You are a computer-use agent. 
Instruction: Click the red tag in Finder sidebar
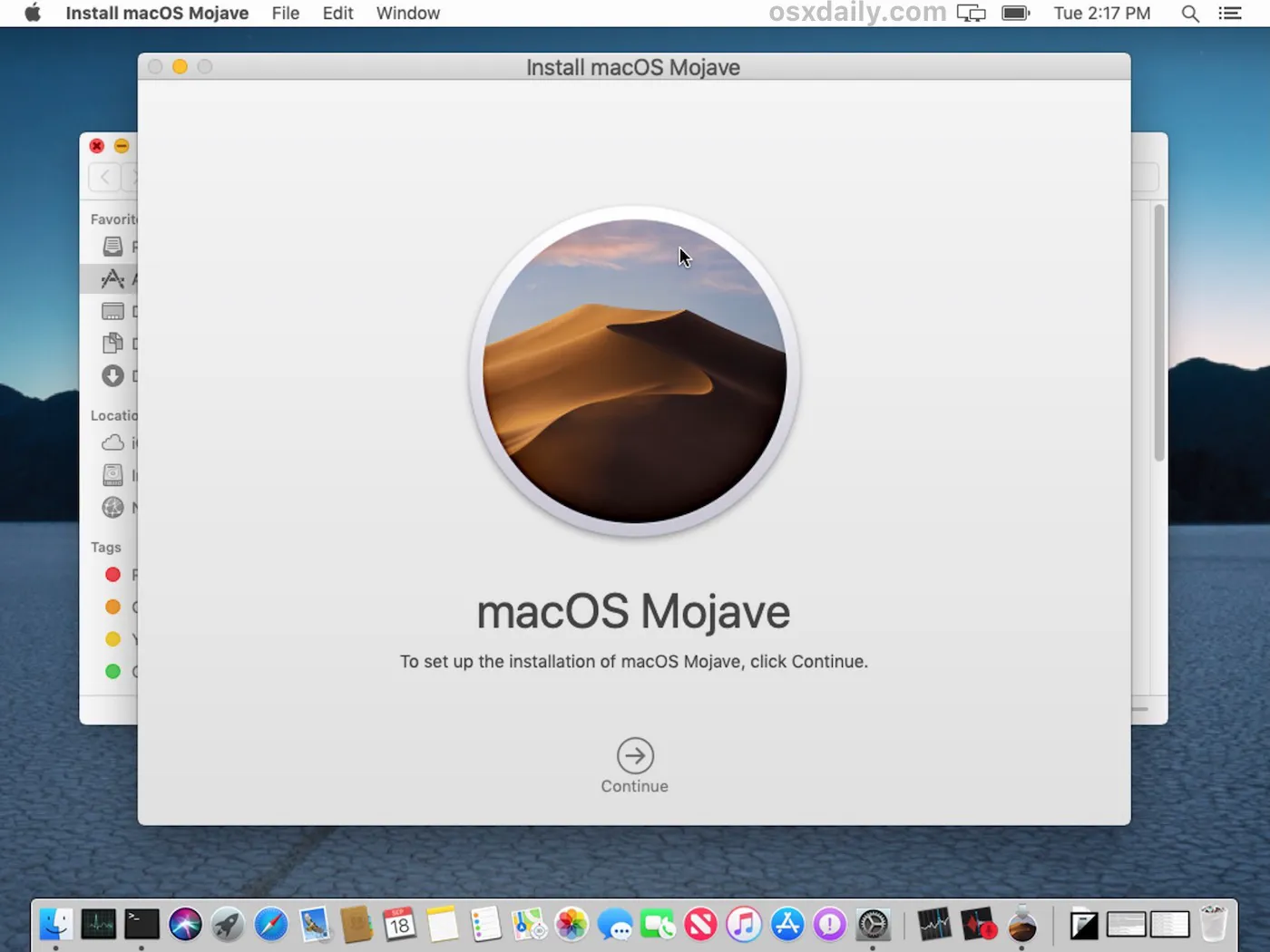[x=113, y=575]
